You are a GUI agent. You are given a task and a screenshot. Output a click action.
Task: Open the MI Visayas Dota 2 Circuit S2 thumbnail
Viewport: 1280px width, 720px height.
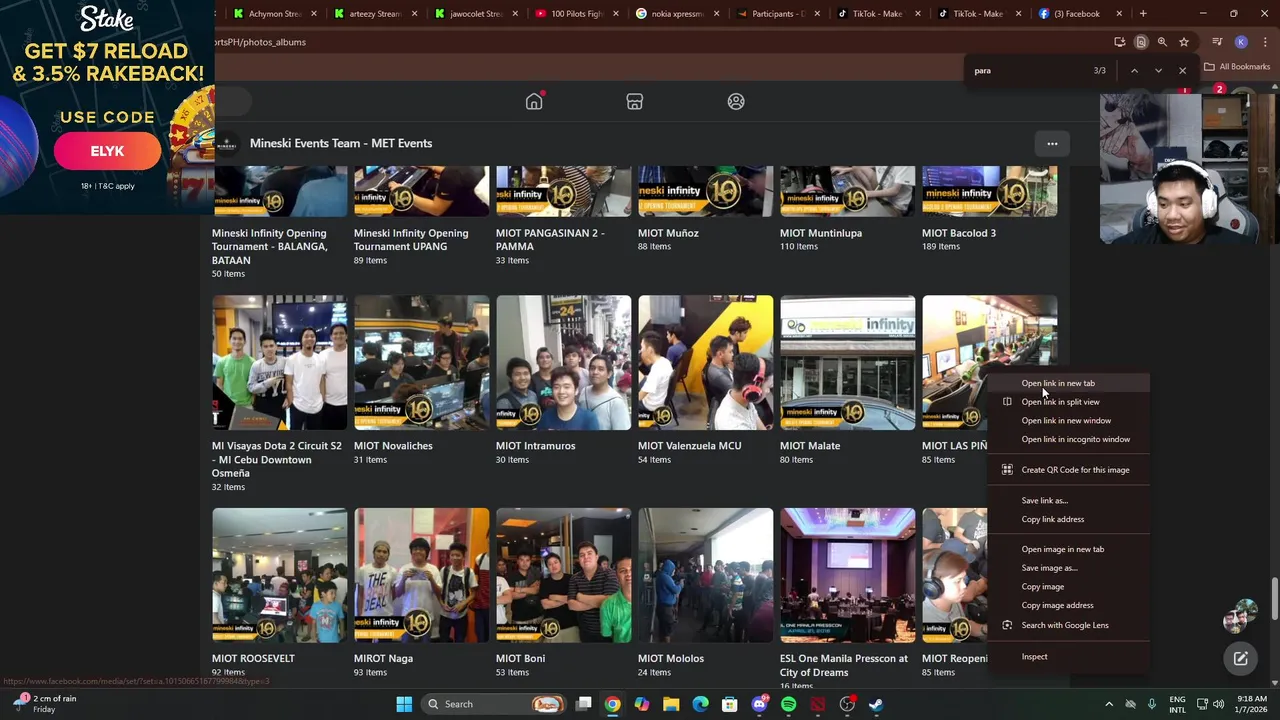tap(279, 362)
